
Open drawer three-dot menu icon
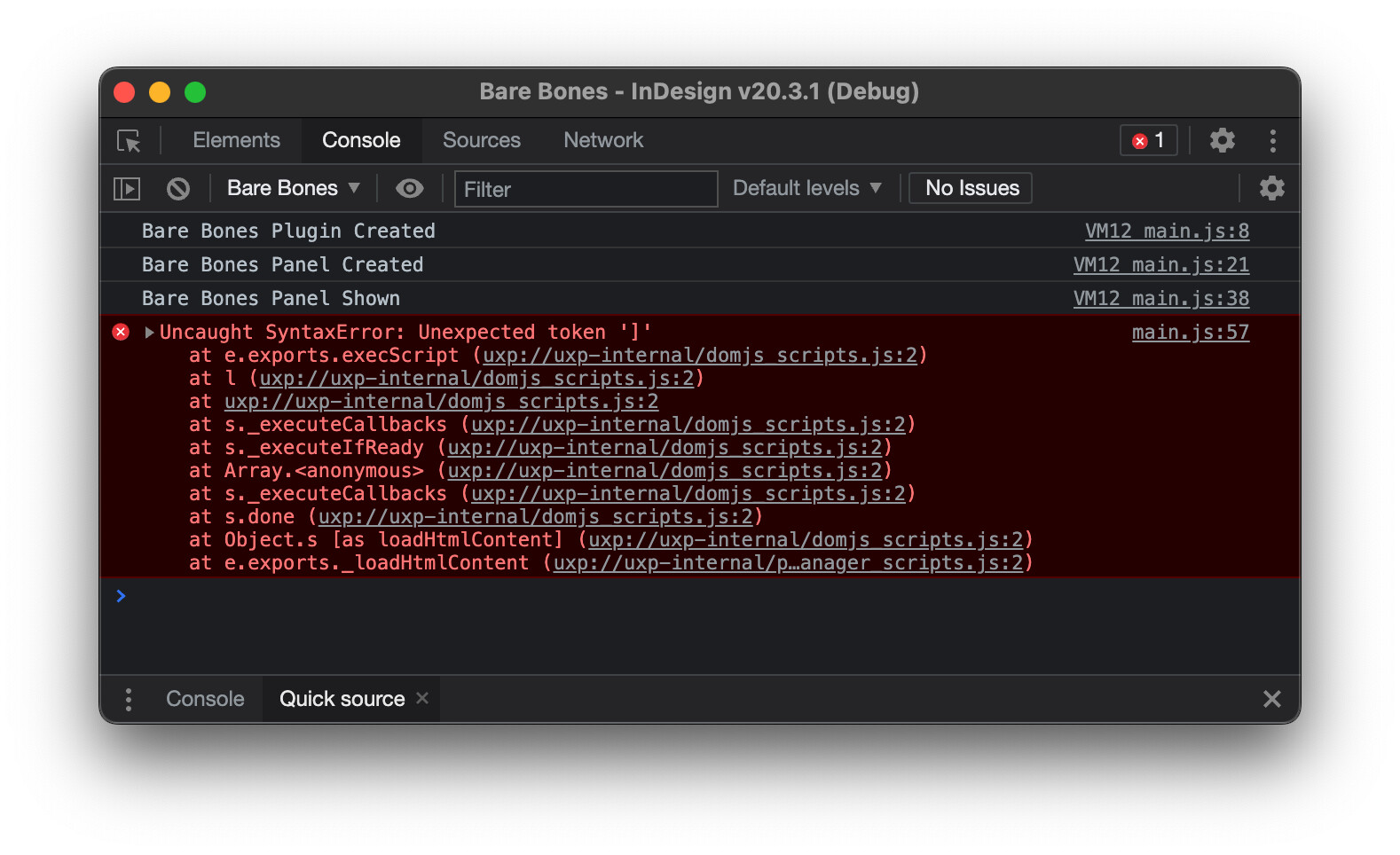129,700
